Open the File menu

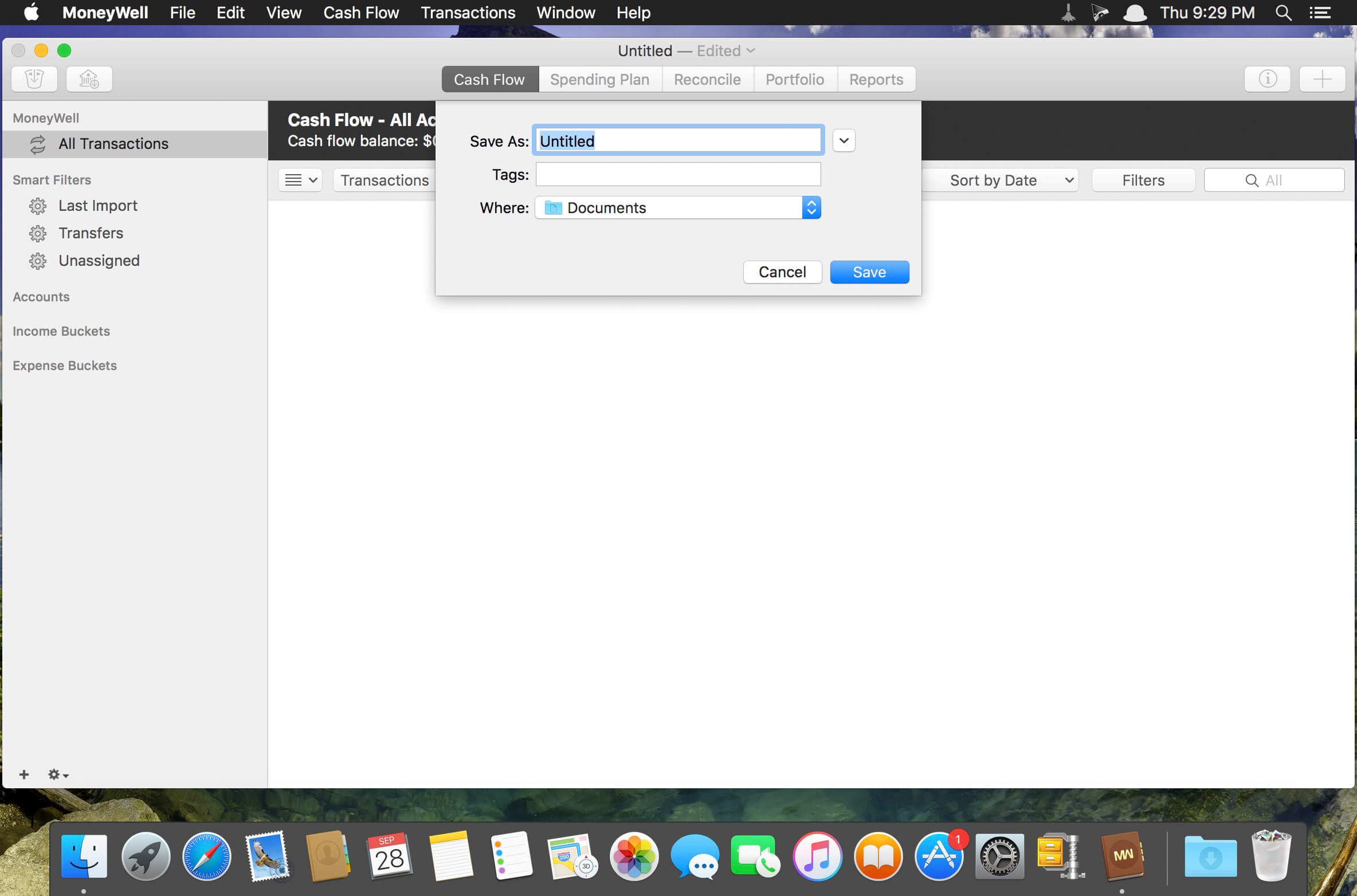(x=182, y=13)
